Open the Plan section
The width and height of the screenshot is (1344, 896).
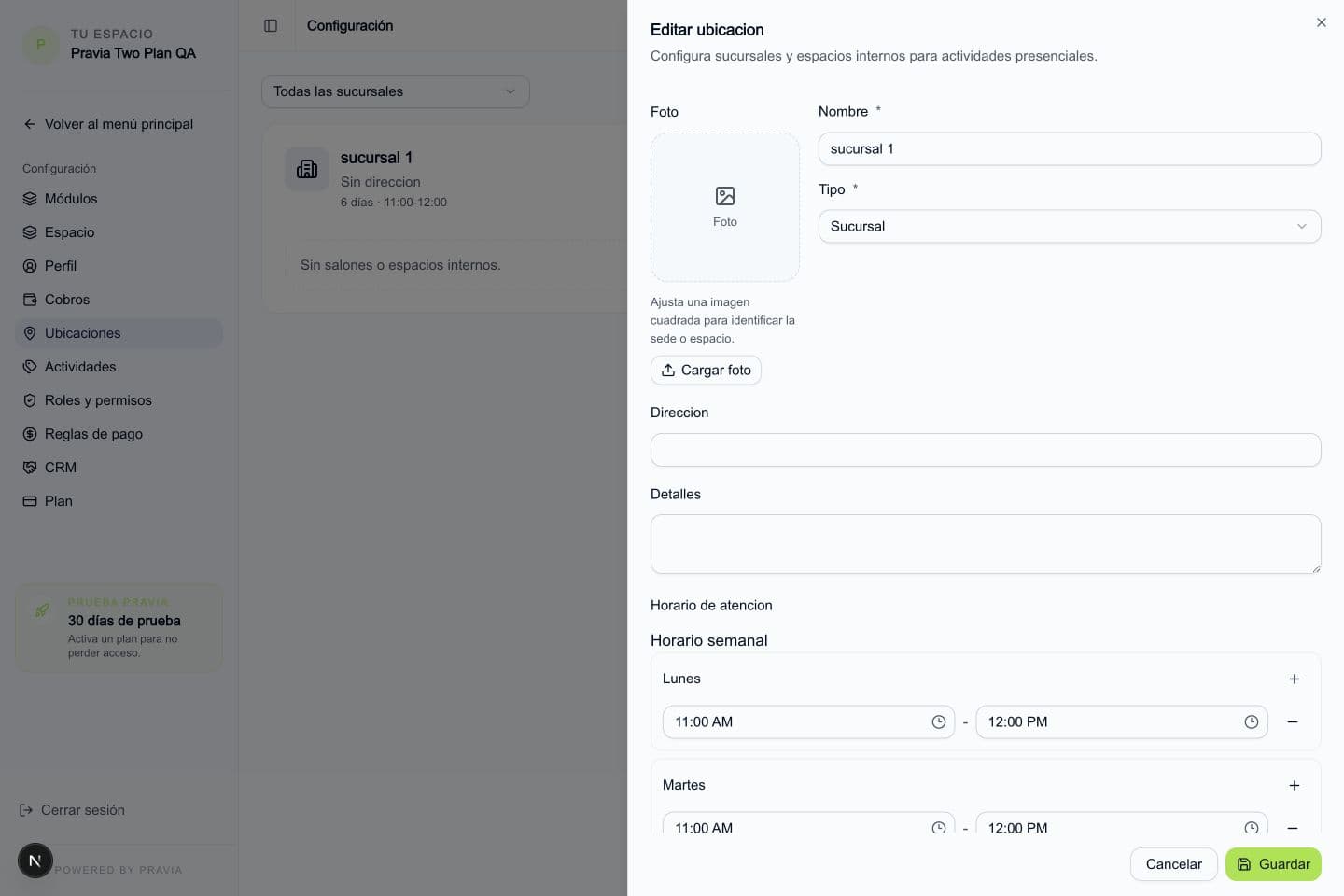coord(119,501)
